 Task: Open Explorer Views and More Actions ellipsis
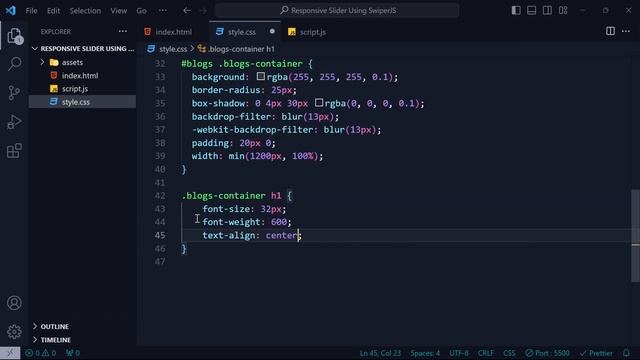[x=122, y=31]
